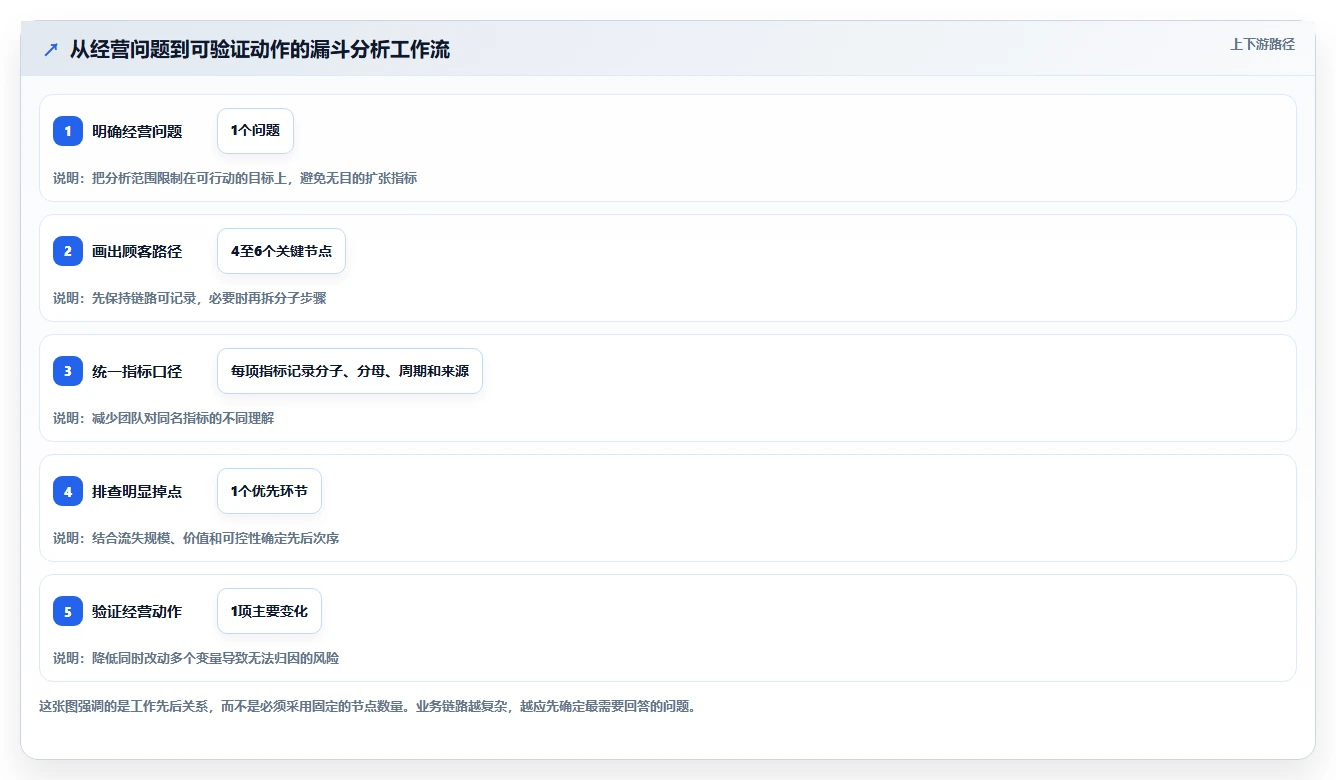
Task: Select step number 5 badge
Action: pos(68,611)
